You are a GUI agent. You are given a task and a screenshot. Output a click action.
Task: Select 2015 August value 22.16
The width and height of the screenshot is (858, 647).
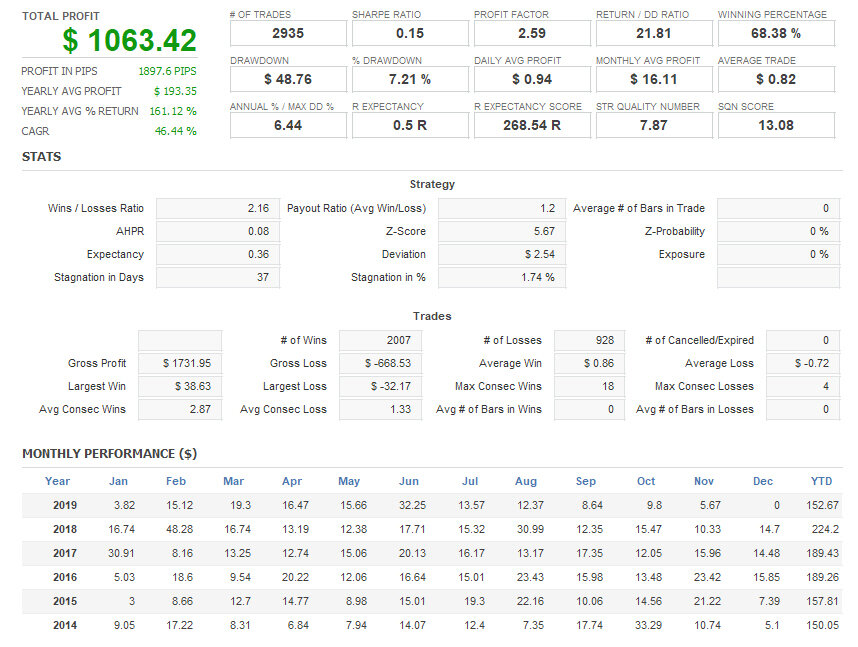pos(530,601)
